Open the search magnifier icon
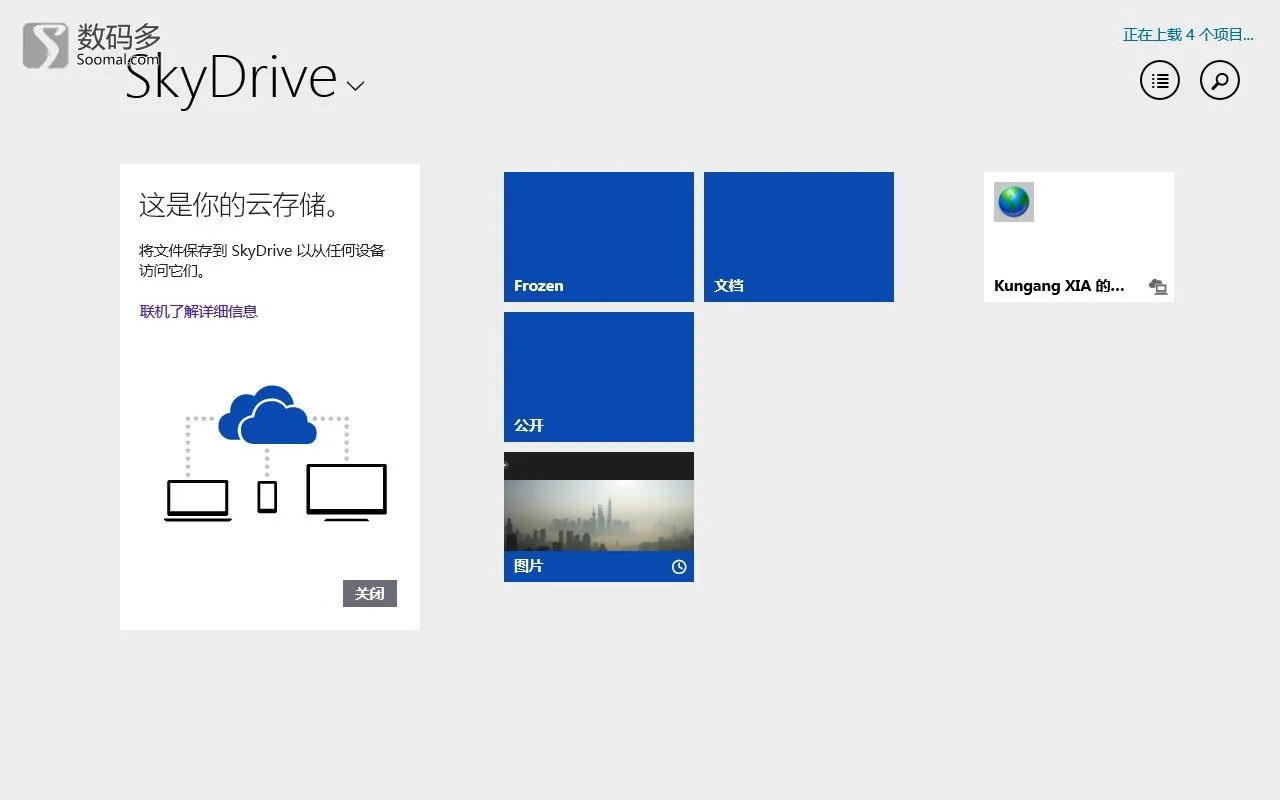 1220,80
